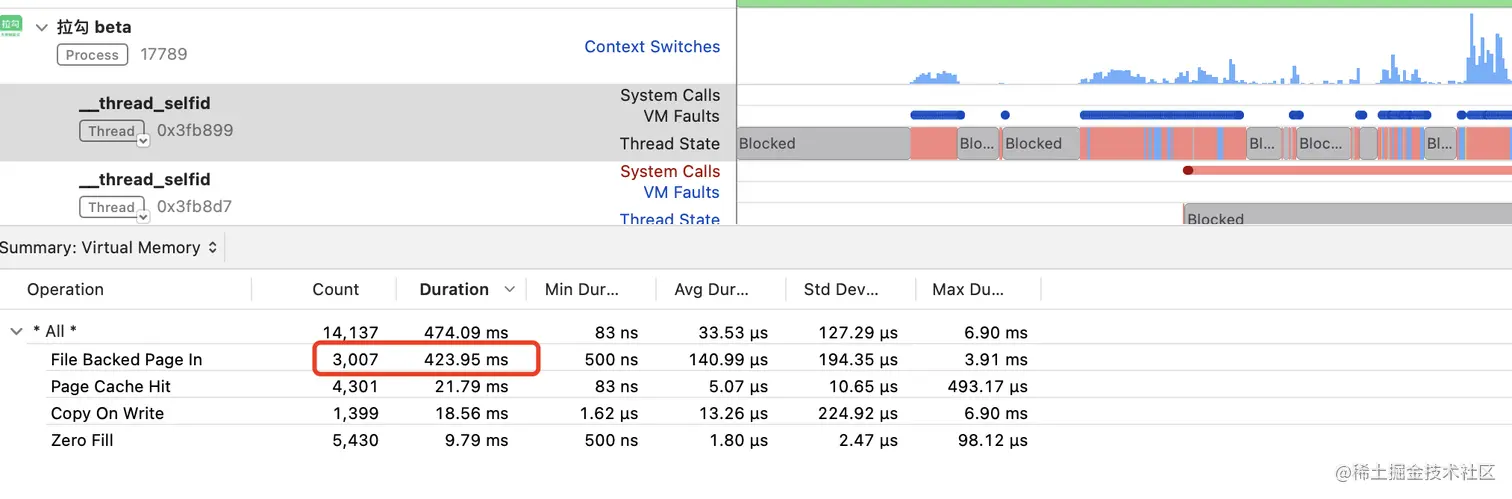Select the 拉勾 beta process name
1512x499 pixels.
94,27
